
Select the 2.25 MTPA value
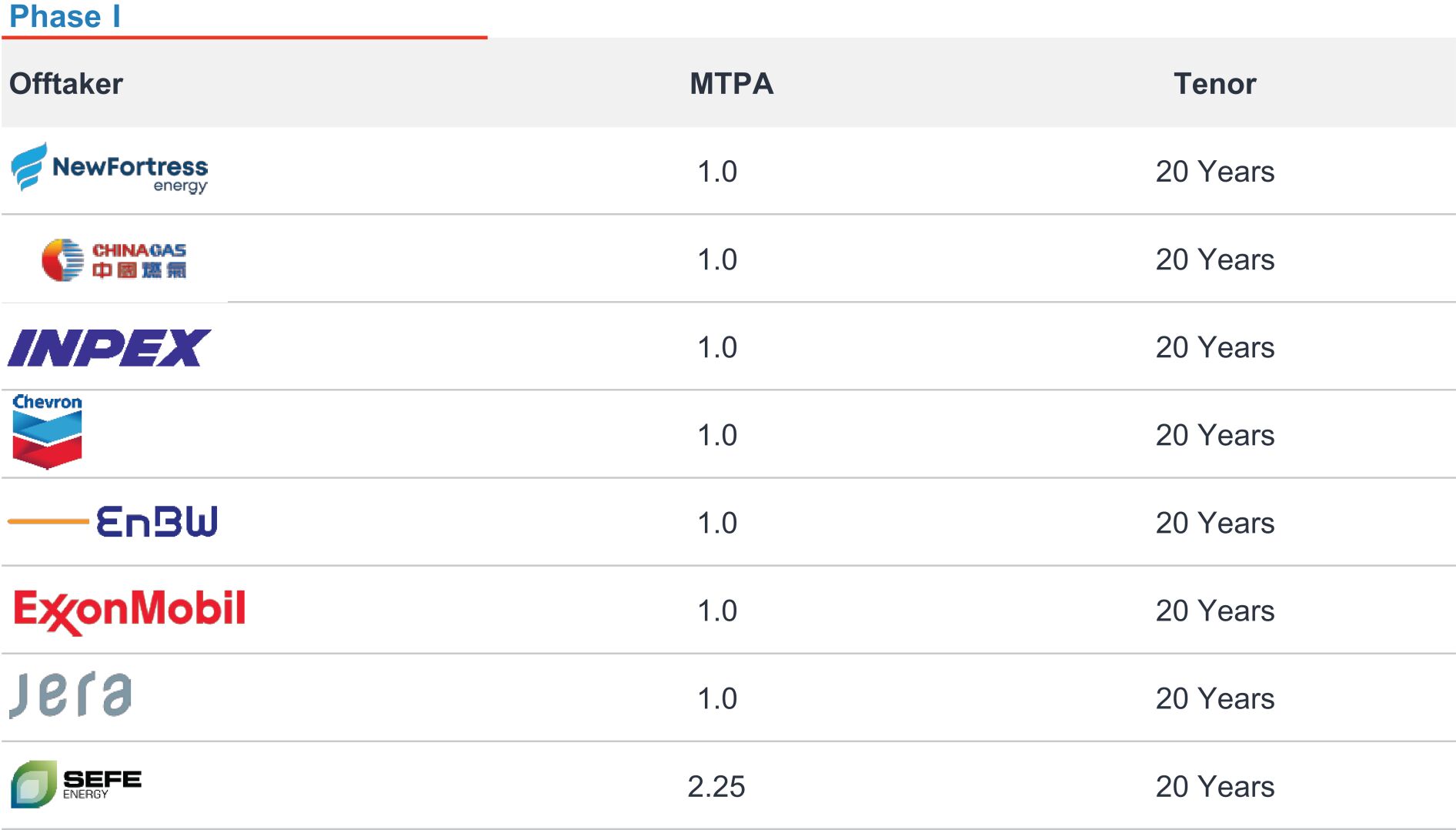tap(716, 786)
